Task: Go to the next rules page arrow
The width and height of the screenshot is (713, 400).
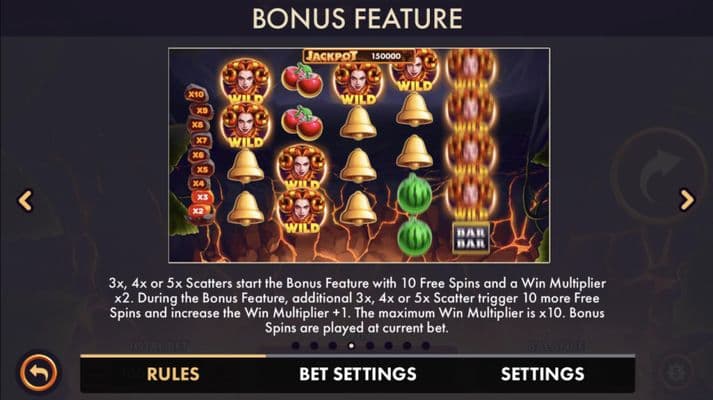Action: click(x=687, y=200)
